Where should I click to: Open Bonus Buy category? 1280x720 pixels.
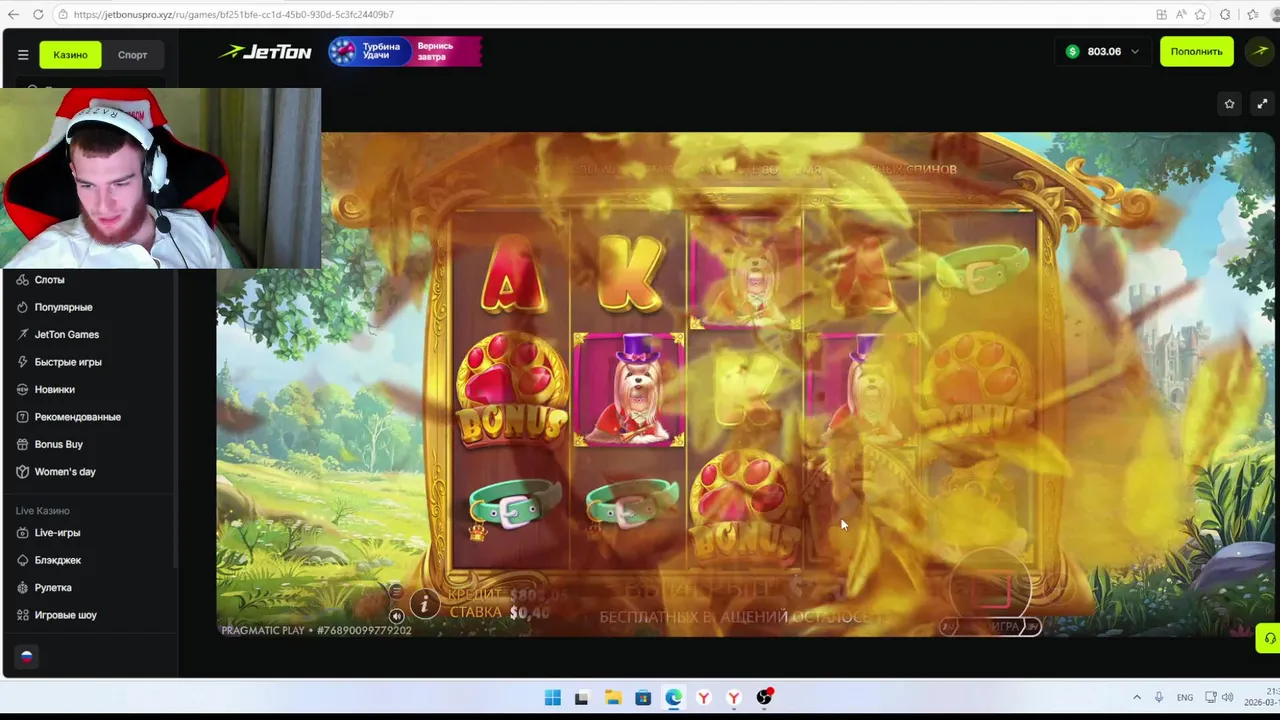(x=58, y=444)
